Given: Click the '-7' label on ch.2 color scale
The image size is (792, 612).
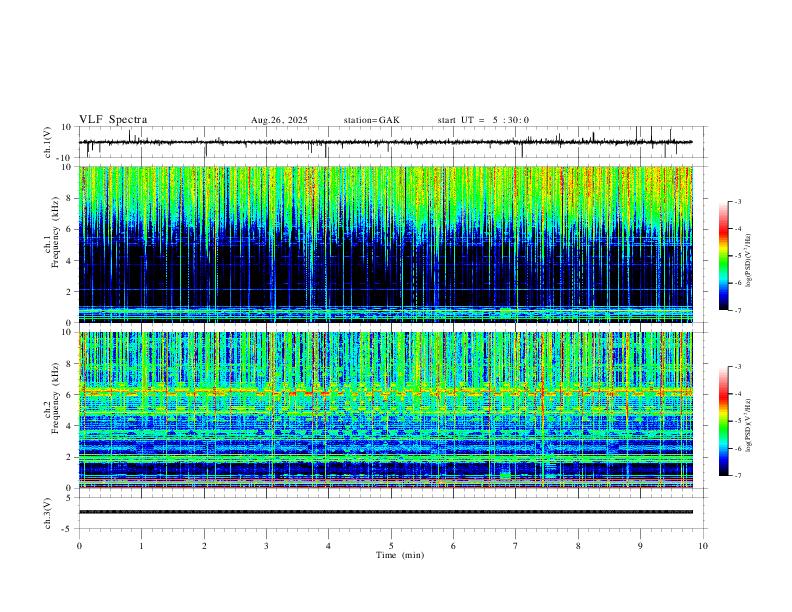Looking at the screenshot, I should (738, 476).
